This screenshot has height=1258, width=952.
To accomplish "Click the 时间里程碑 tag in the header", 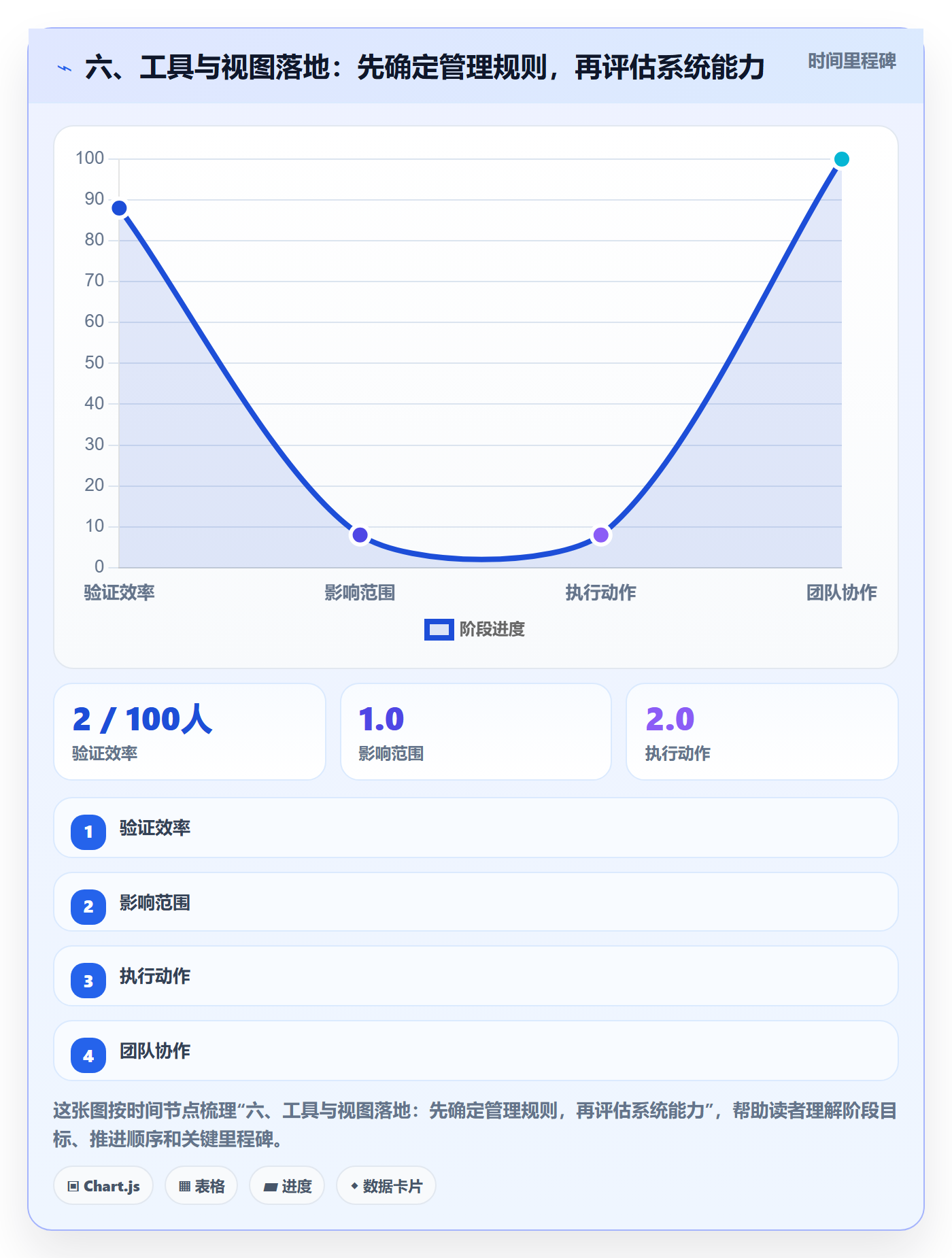I will pyautogui.click(x=851, y=61).
